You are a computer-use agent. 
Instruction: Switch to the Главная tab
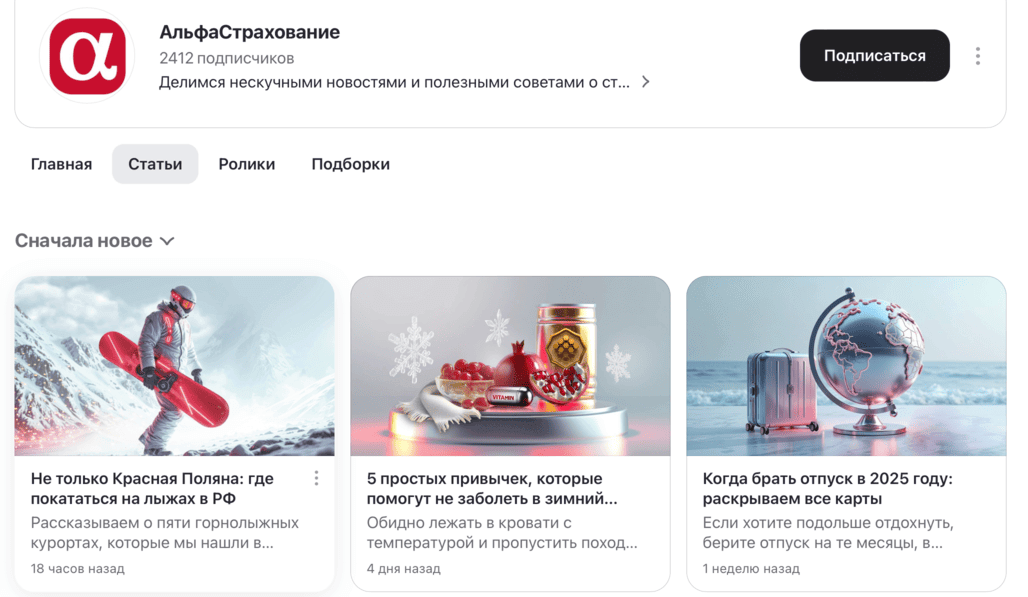[61, 164]
